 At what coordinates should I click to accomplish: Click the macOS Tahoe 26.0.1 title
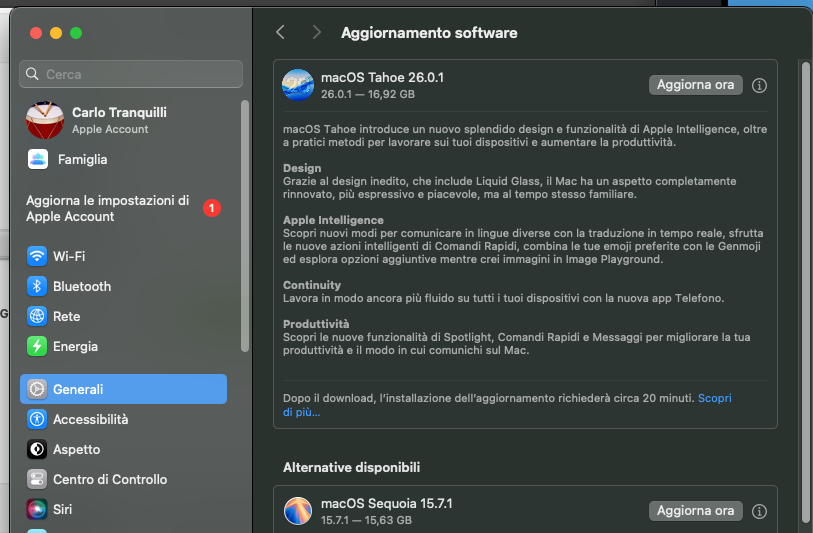click(383, 78)
